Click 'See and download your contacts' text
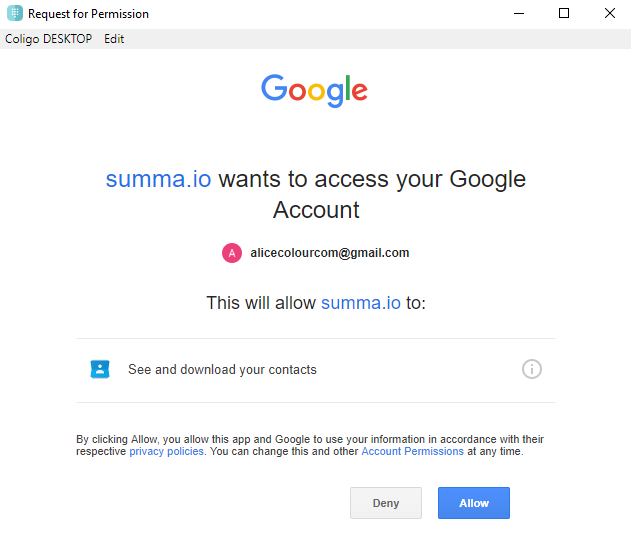Image resolution: width=631 pixels, height=538 pixels. (x=222, y=370)
